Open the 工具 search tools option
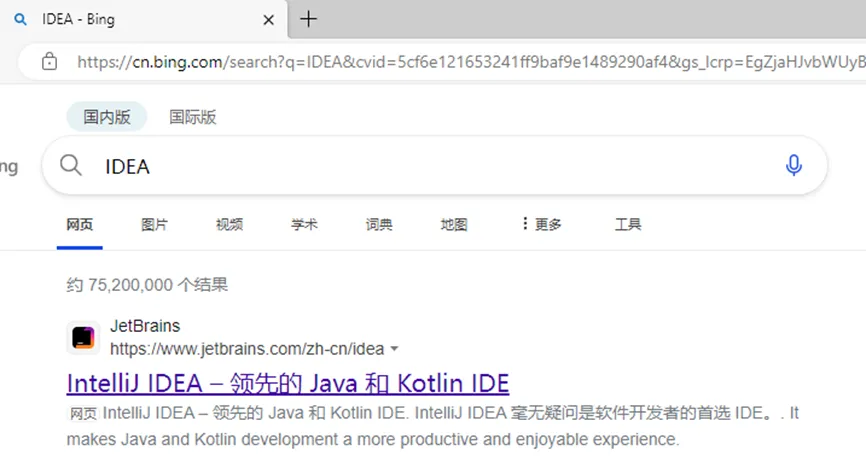 point(628,224)
